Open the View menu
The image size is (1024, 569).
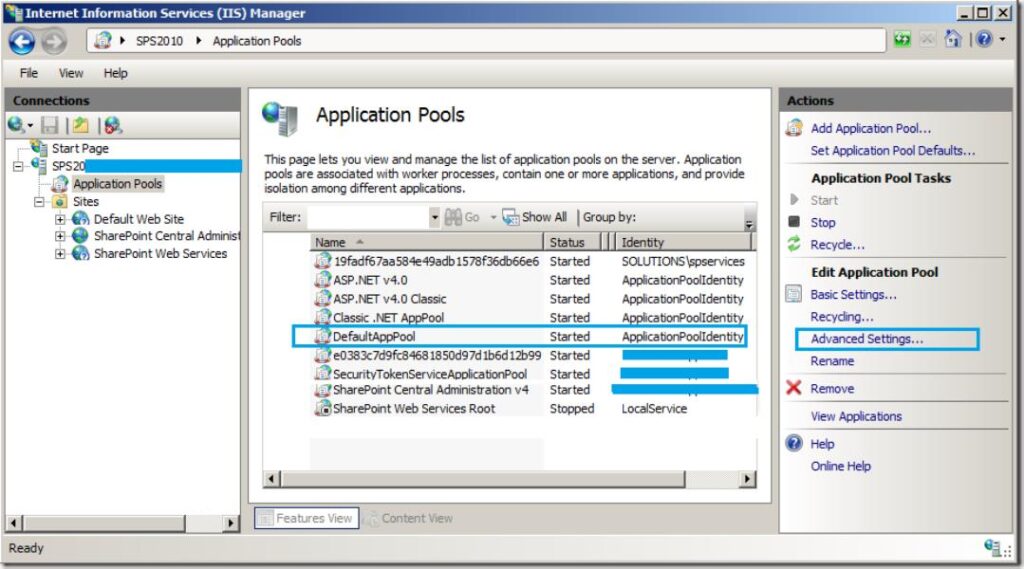click(71, 73)
